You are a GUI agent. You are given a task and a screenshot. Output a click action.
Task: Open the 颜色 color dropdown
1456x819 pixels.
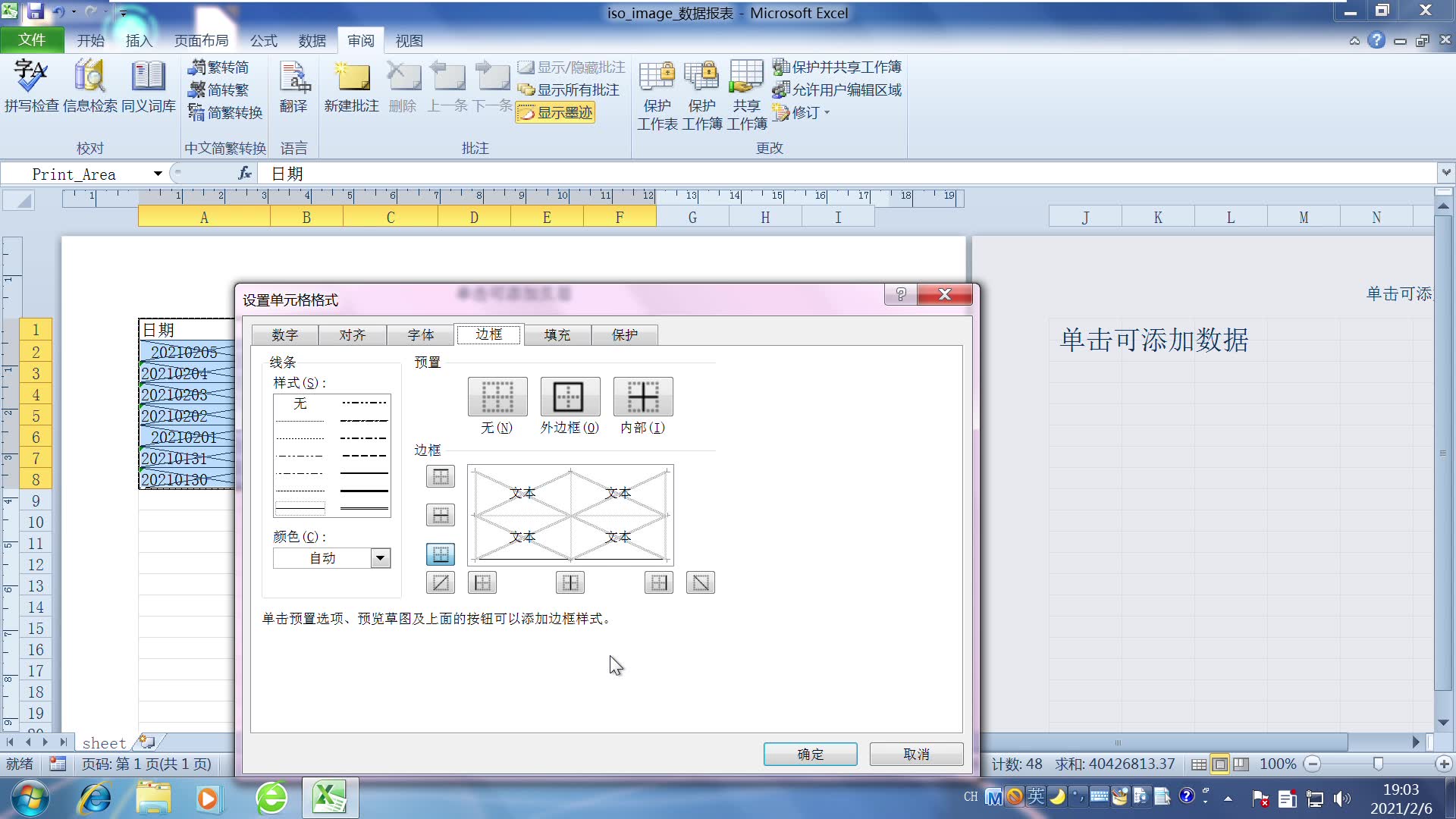coord(380,558)
